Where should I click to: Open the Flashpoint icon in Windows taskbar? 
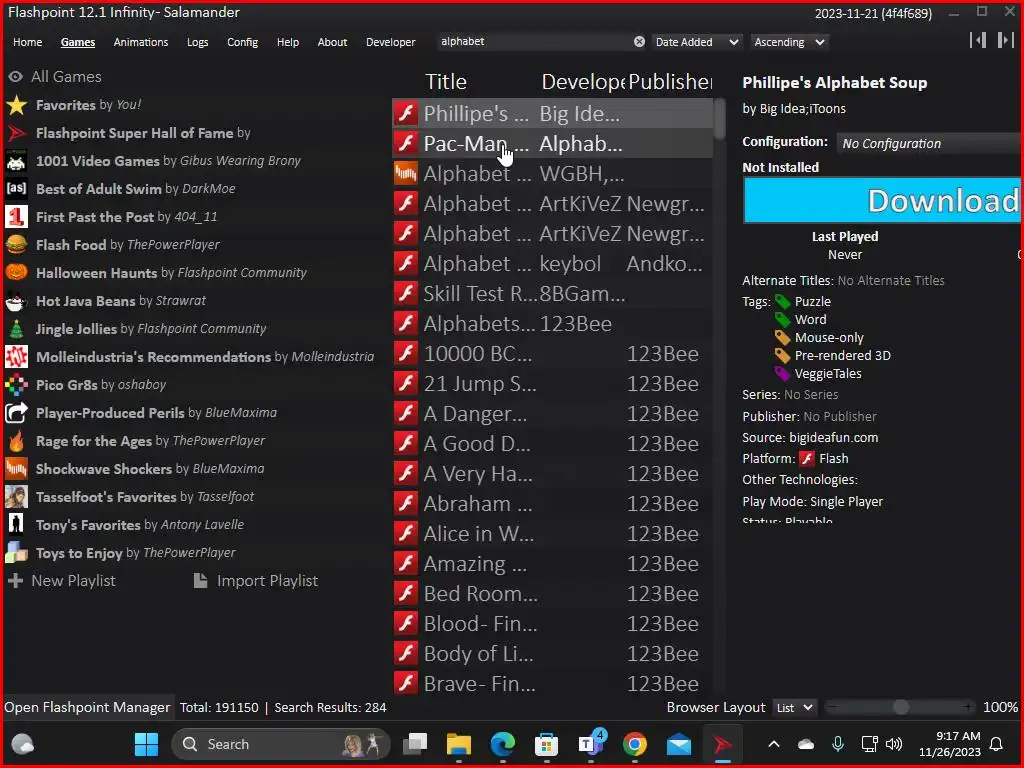723,744
